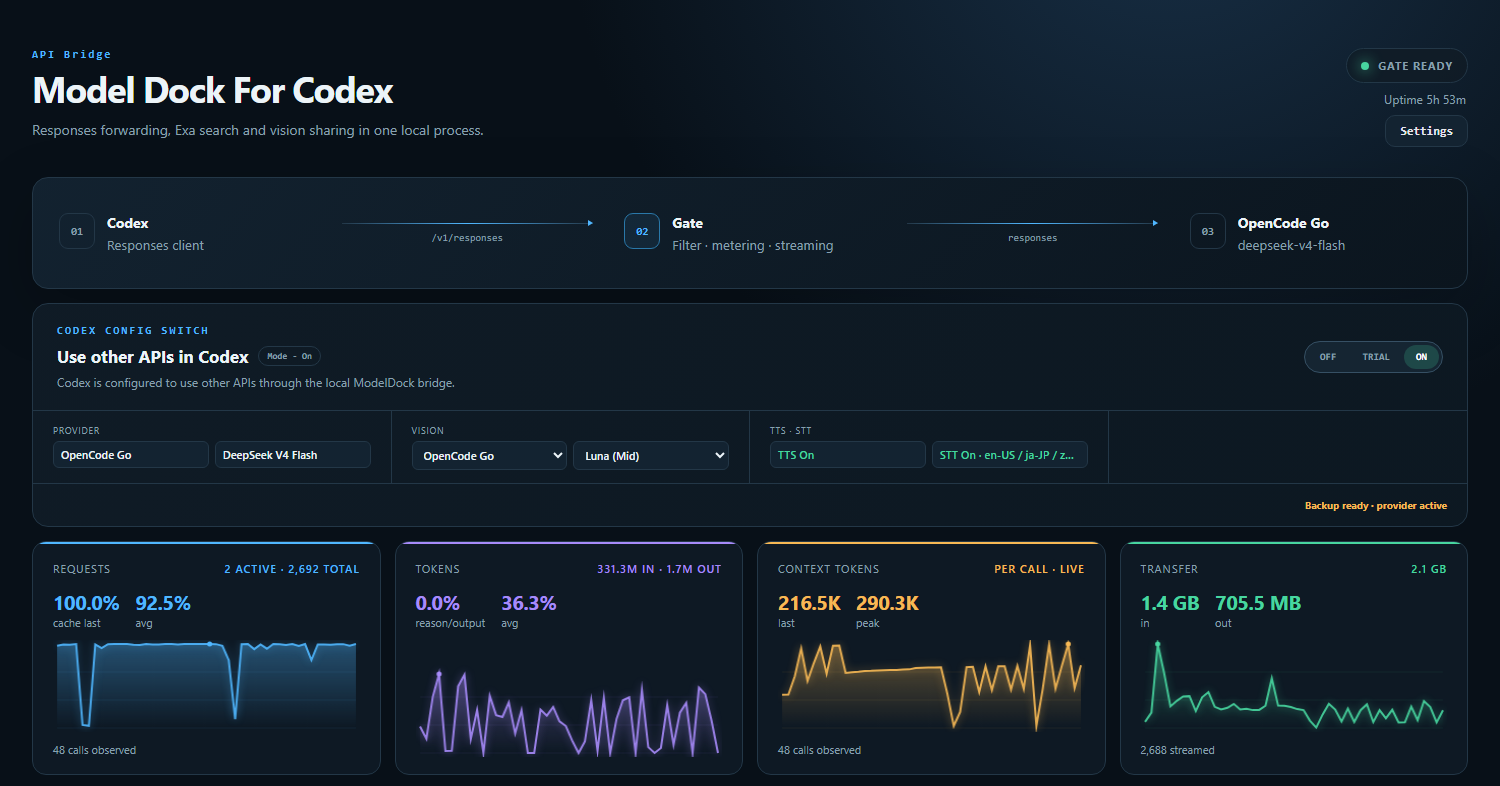Click the 'Use other APIs in Codex' heading
1500x786 pixels.
(x=153, y=357)
